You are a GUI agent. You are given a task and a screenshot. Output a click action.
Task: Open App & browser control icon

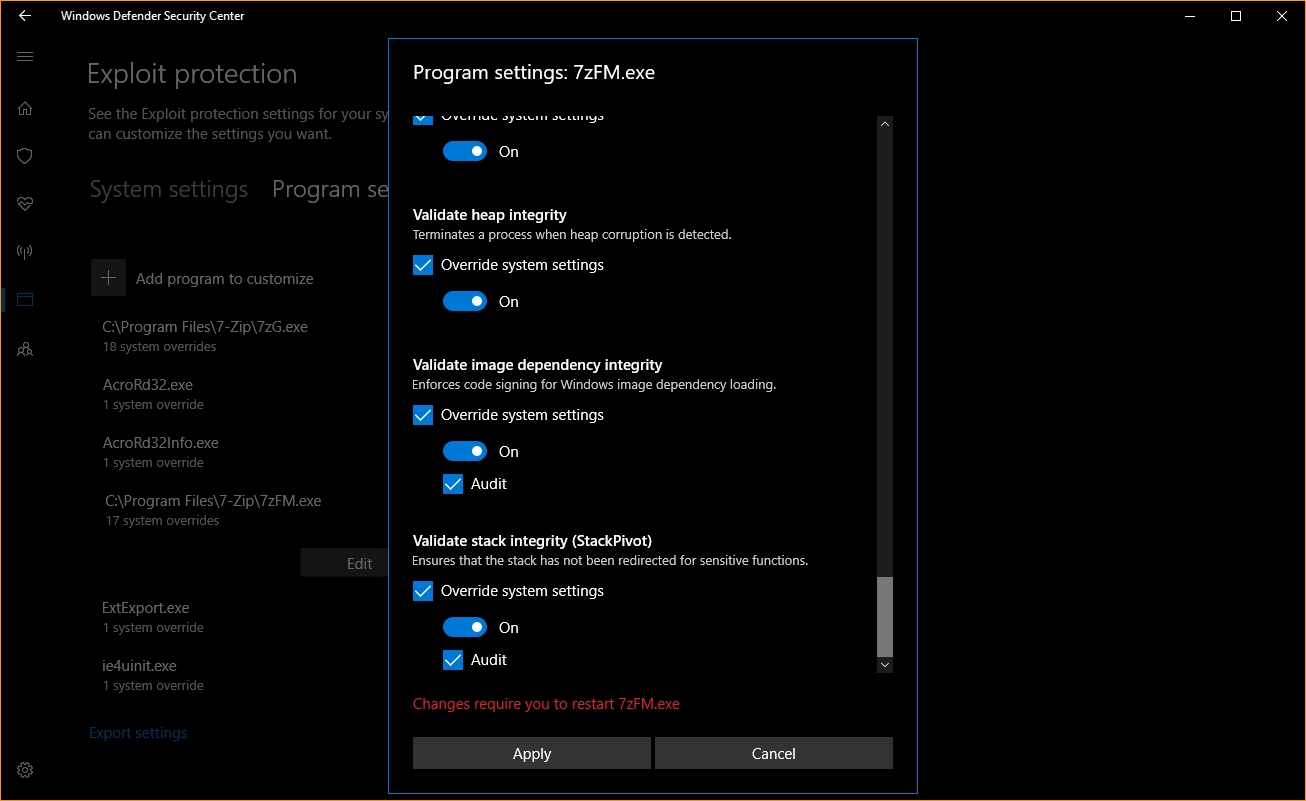tap(25, 299)
